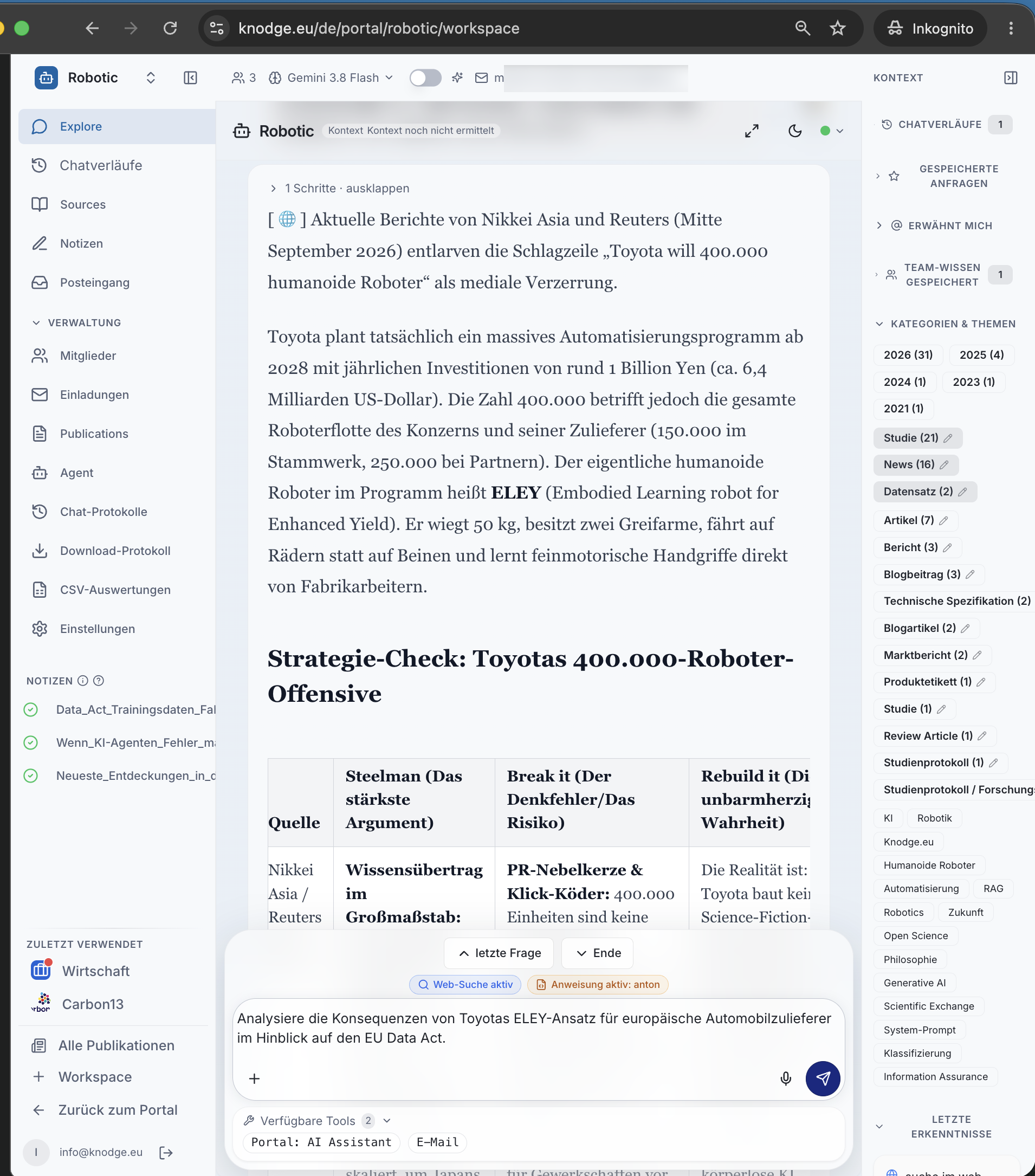Click the mail envelope icon in top bar
The width and height of the screenshot is (1035, 1176).
click(x=482, y=77)
